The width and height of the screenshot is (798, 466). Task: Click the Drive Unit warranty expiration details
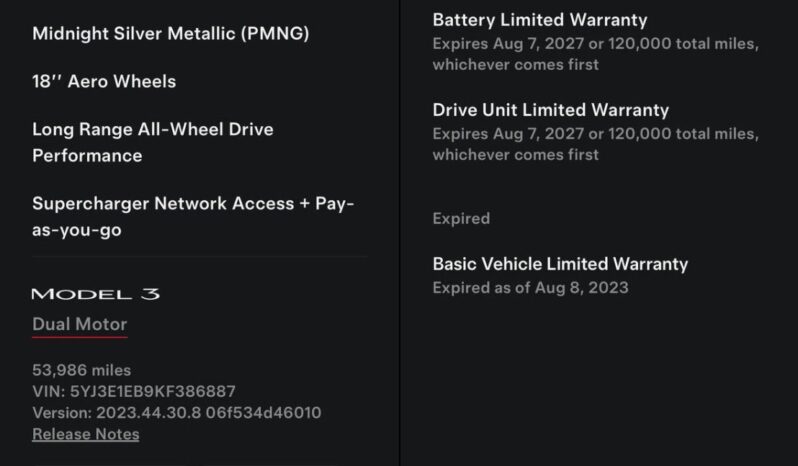click(x=595, y=144)
